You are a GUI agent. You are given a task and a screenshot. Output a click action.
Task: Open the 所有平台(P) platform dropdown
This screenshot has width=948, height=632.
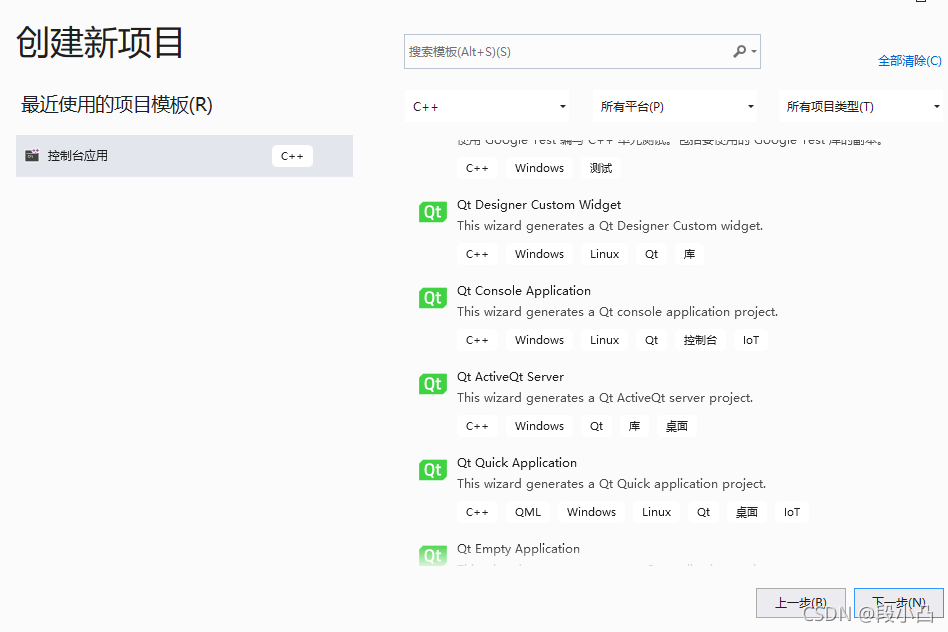(x=675, y=106)
